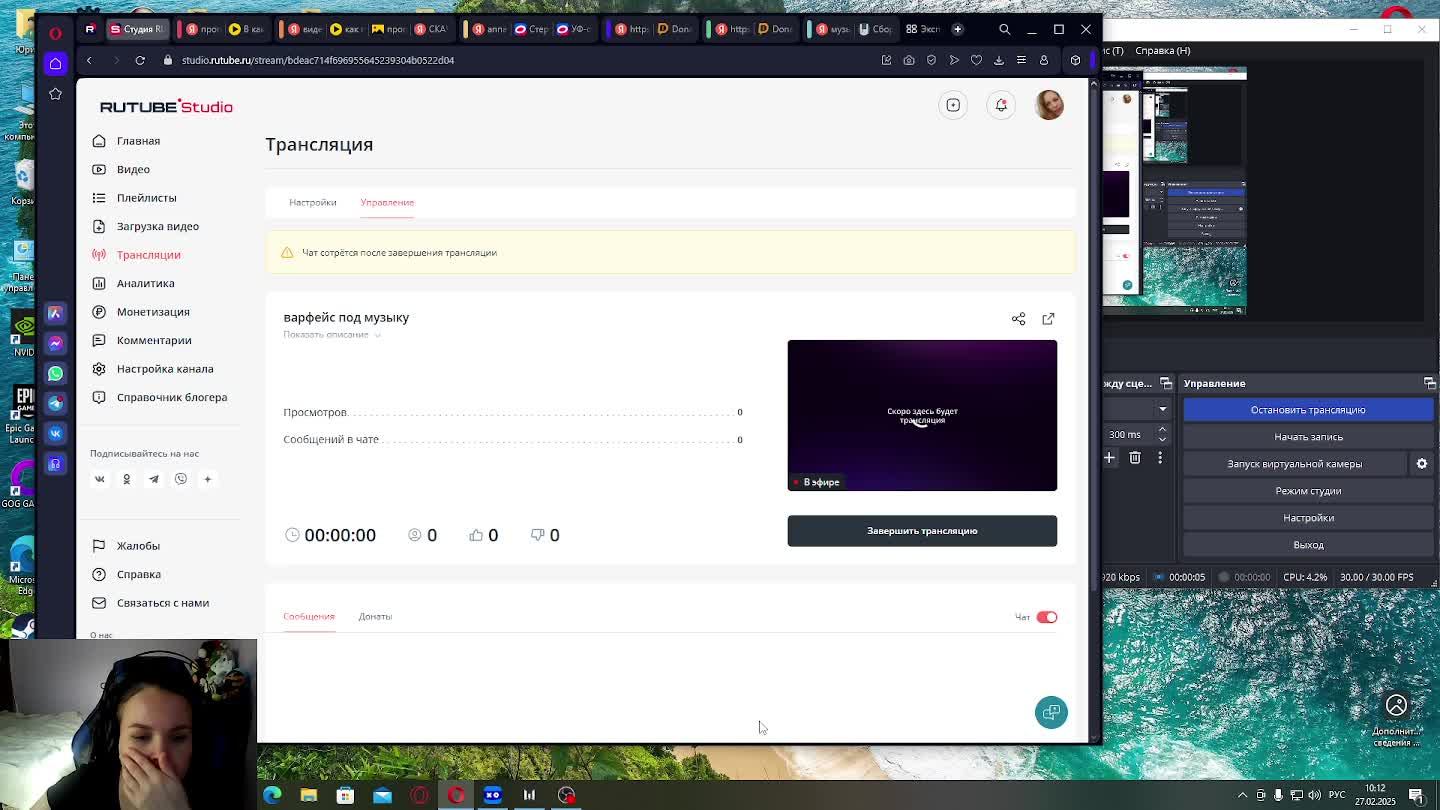Open transition more options dots in OBS

tap(1160, 458)
